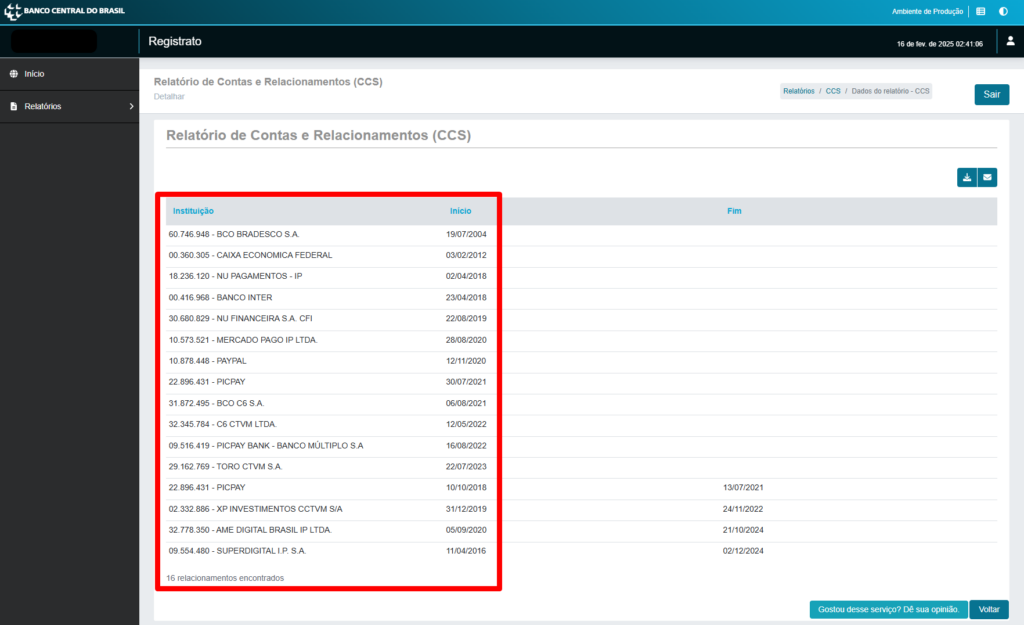1024x625 pixels.
Task: Select the start date 12/05/2022
Action: (466, 424)
